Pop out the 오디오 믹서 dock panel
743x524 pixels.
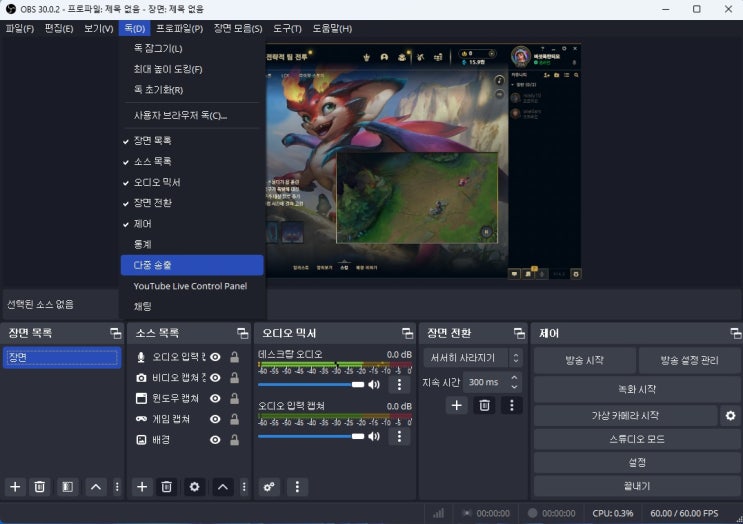click(x=408, y=333)
